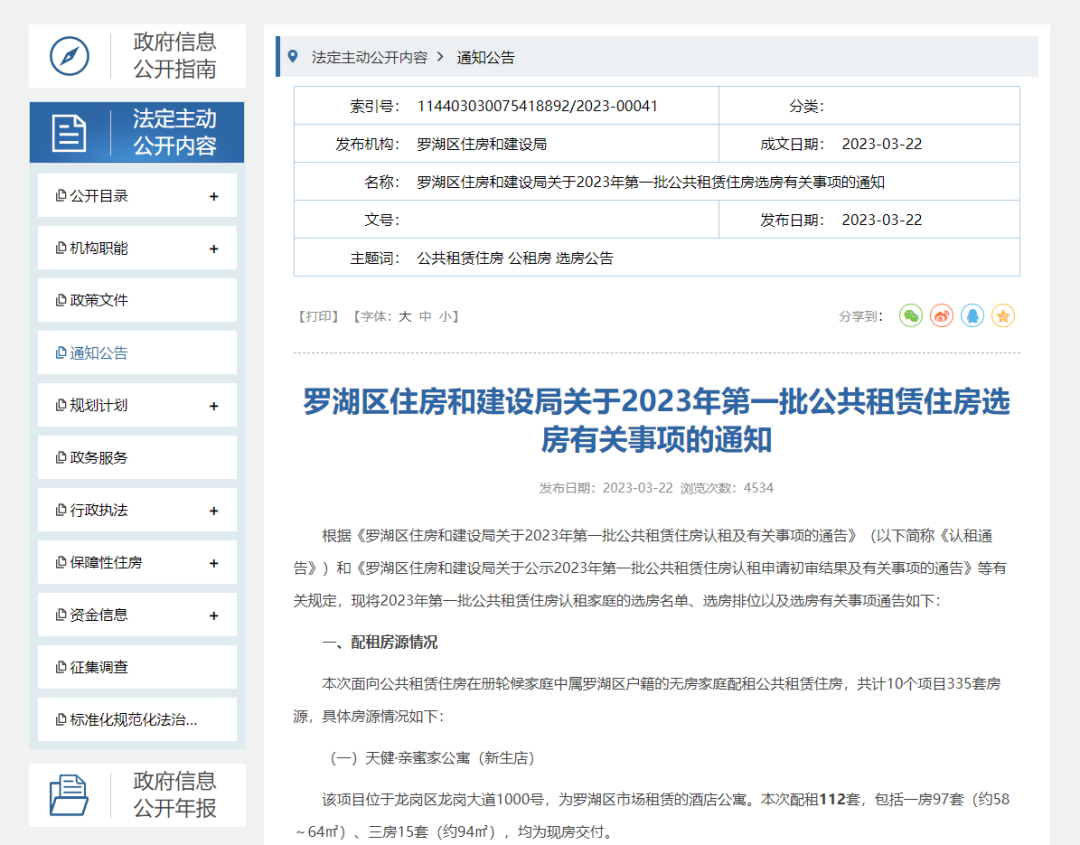The image size is (1080, 845).
Task: Click the 打印 print link
Action: [x=318, y=316]
